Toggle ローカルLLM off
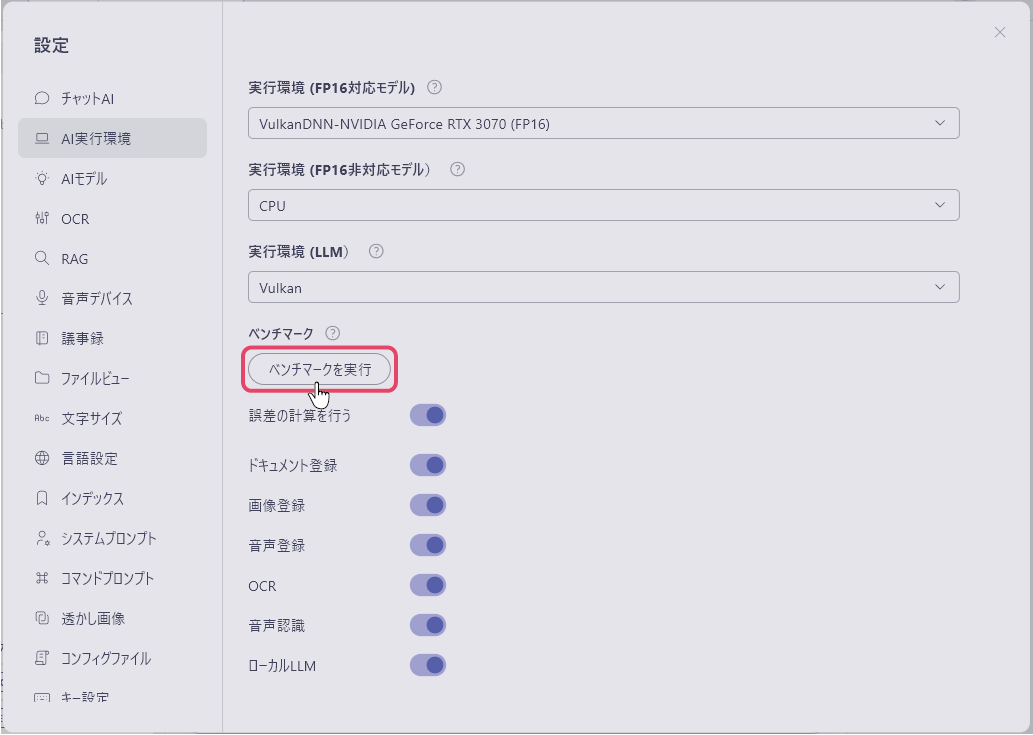The width and height of the screenshot is (1033, 735). pos(427,664)
